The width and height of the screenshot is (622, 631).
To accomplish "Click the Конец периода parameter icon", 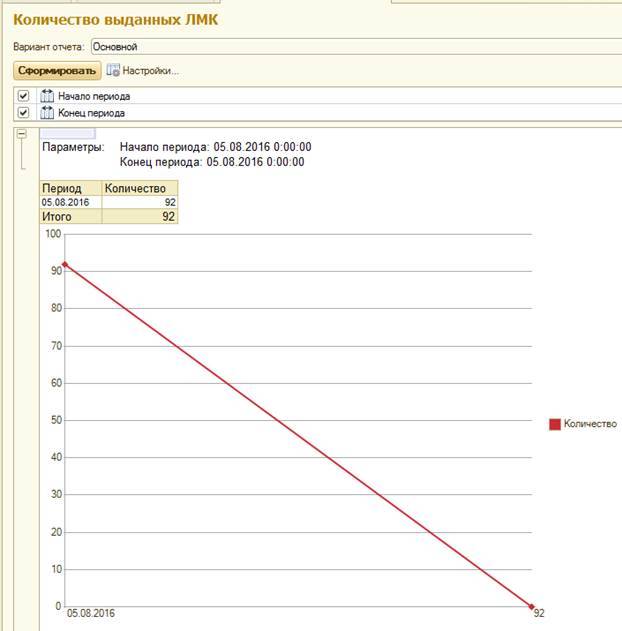I will pyautogui.click(x=47, y=113).
